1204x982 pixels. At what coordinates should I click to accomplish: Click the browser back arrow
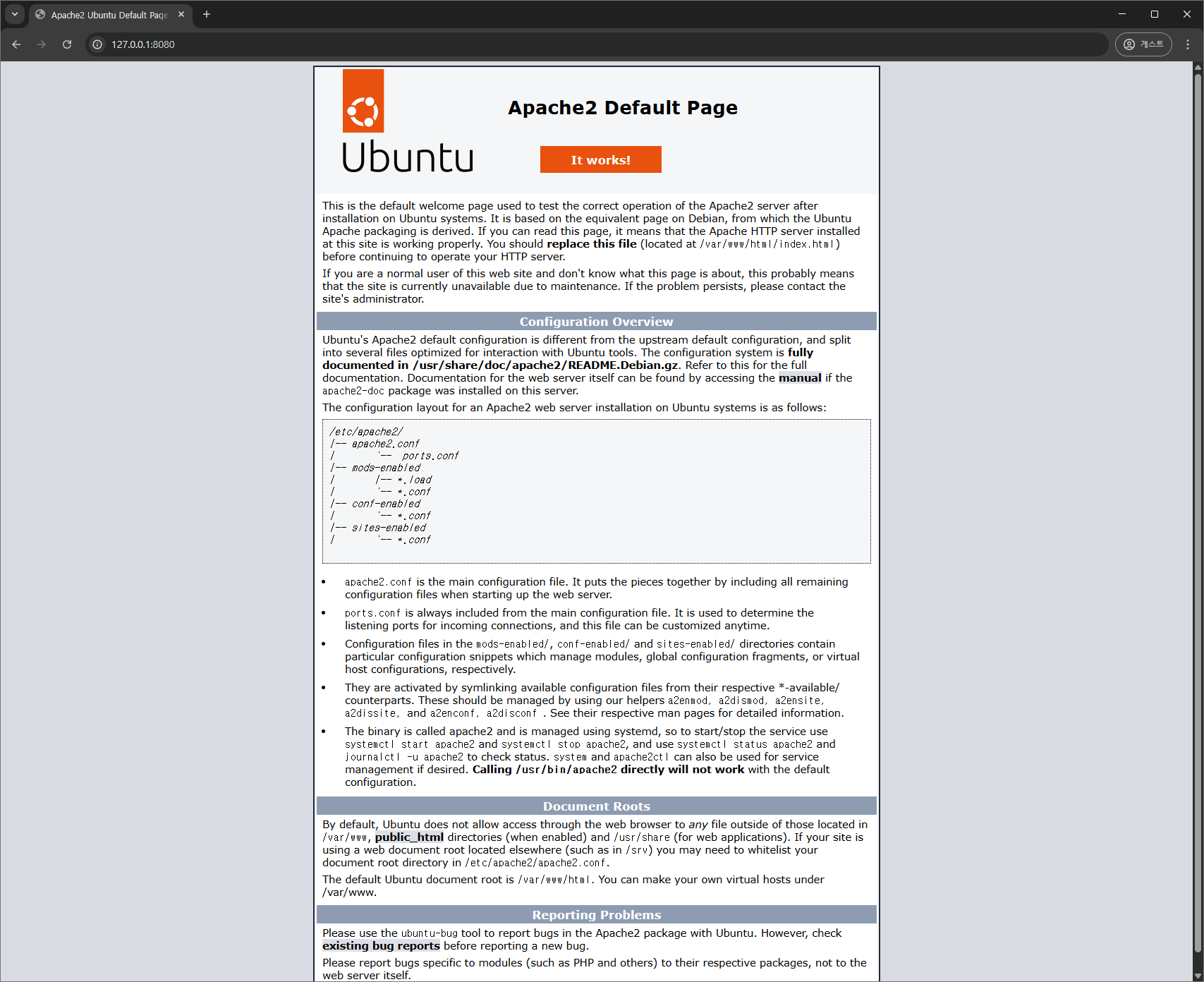click(16, 44)
